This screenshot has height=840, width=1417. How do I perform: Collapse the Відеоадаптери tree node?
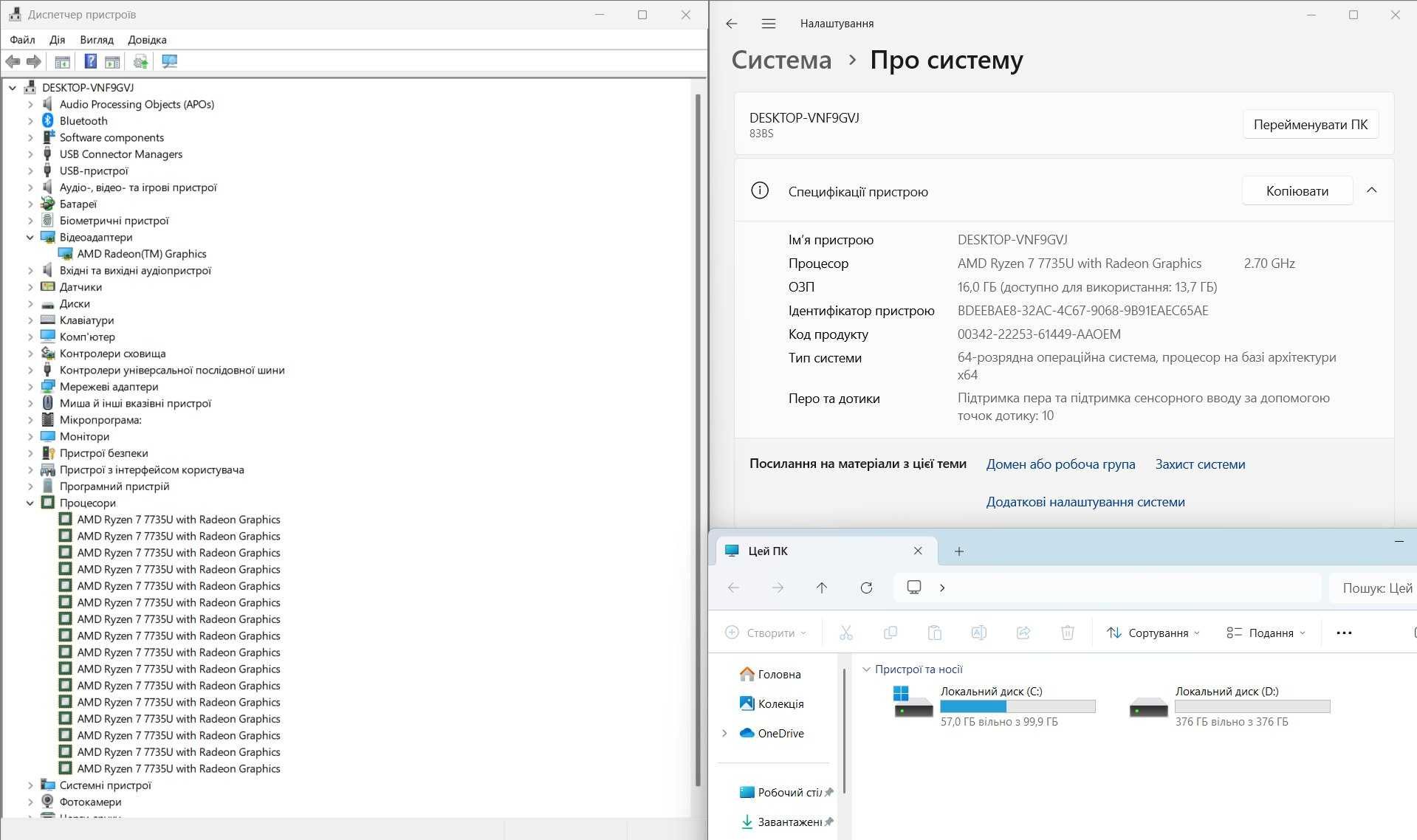30,237
